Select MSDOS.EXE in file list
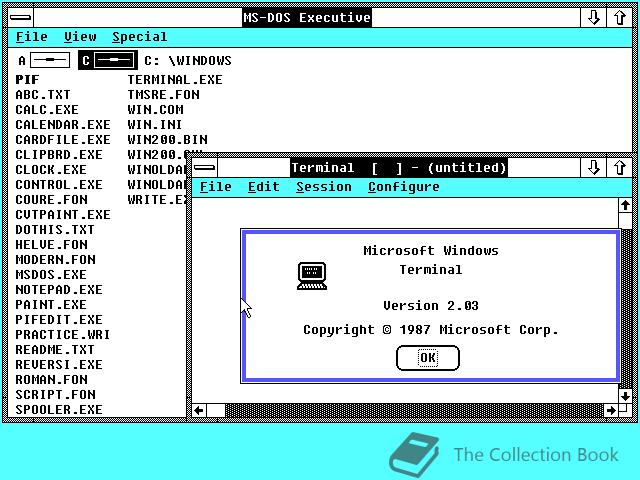Screen dimensions: 640x480 pos(51,275)
